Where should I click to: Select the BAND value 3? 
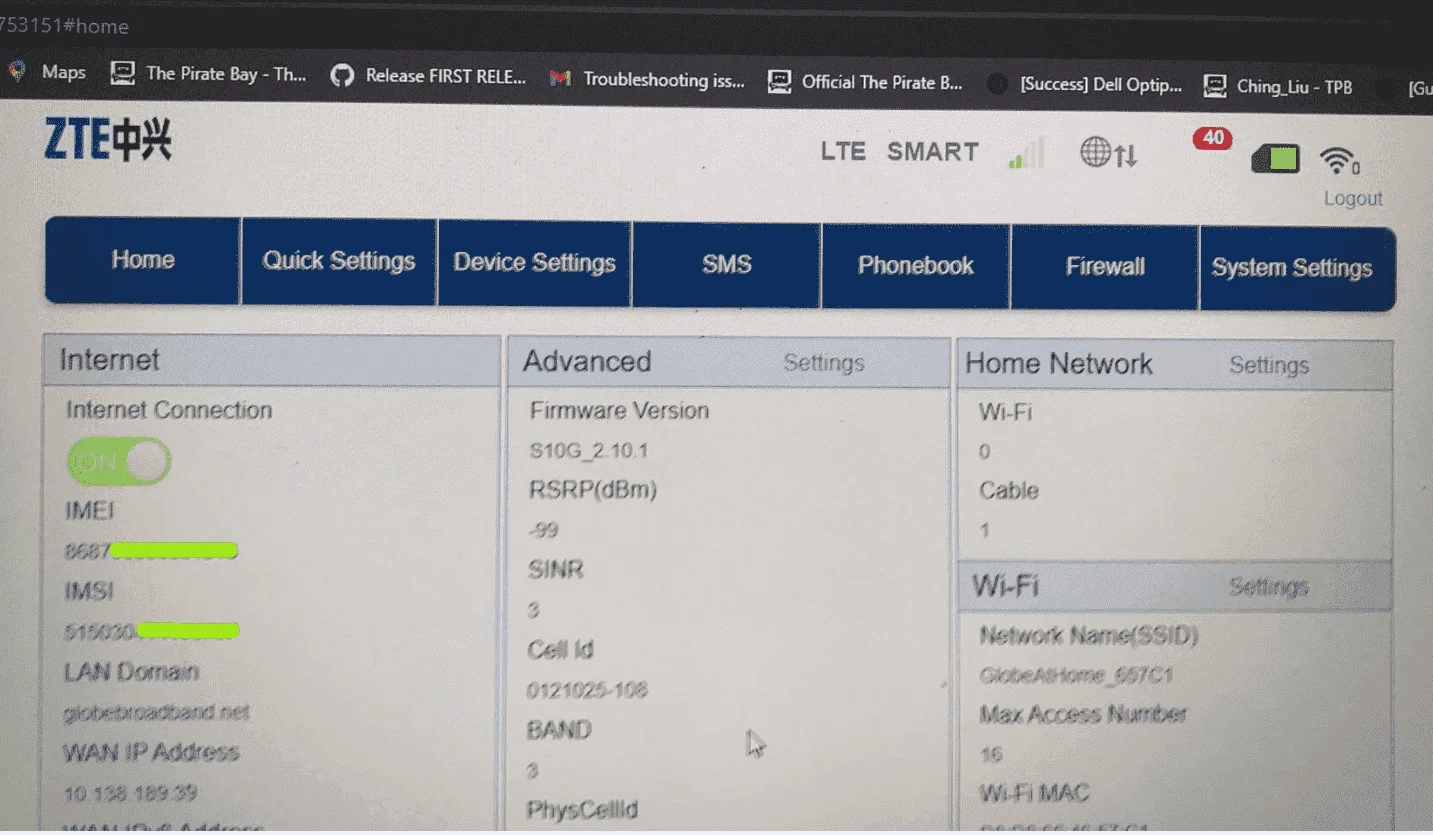[x=533, y=770]
